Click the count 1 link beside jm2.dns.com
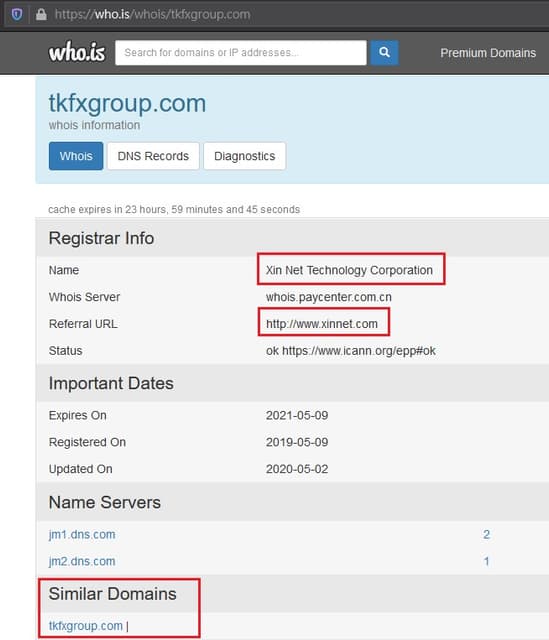549x640 pixels. point(487,561)
